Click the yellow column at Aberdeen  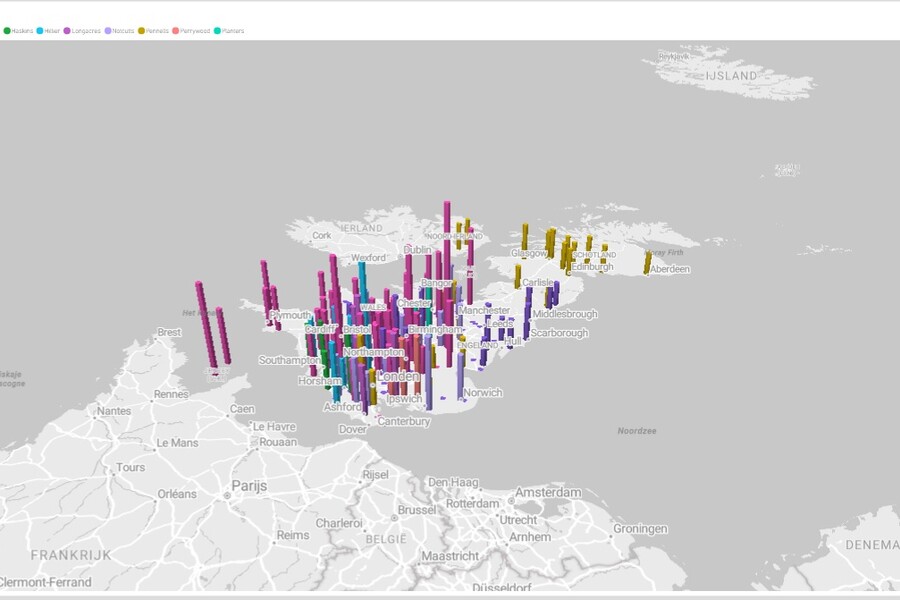tap(648, 262)
